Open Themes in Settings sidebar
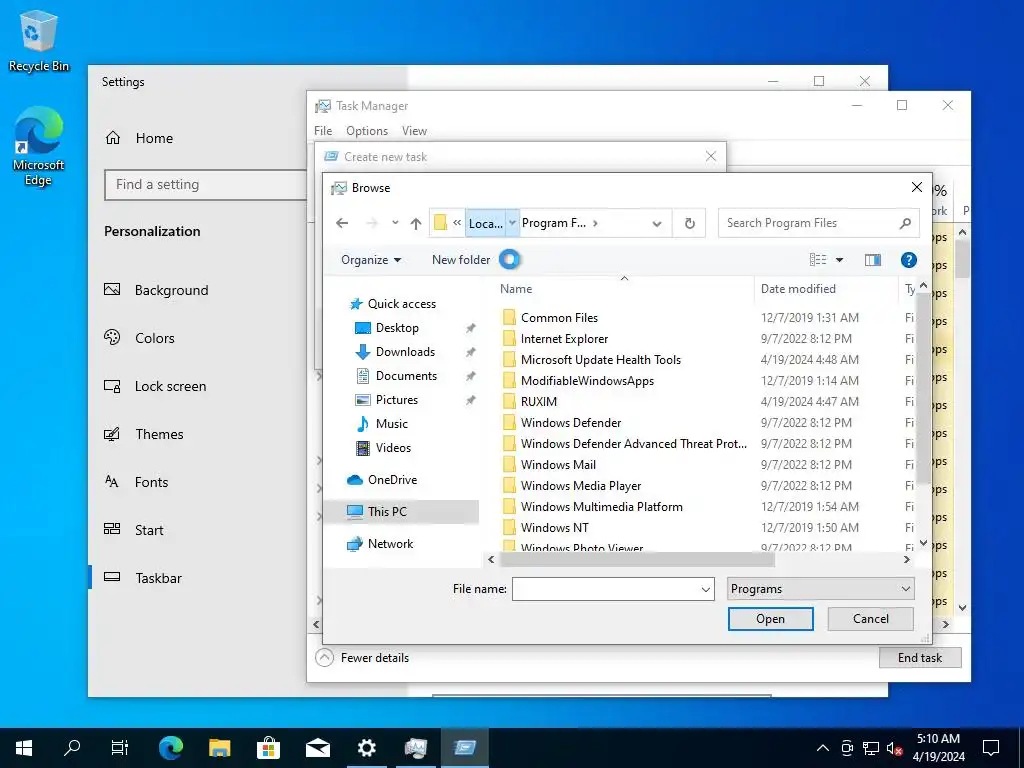 tap(159, 434)
